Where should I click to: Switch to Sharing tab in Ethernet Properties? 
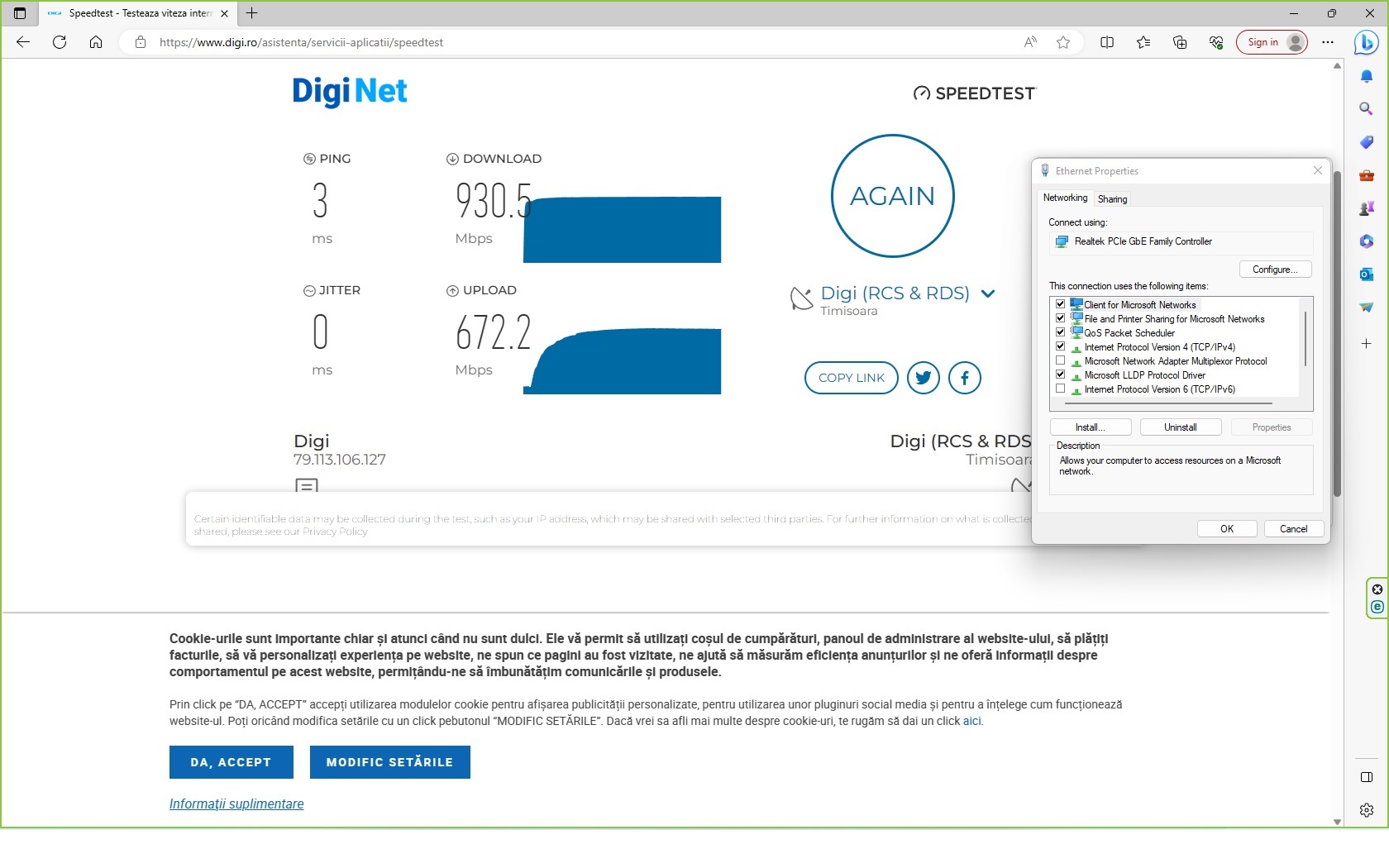(1112, 199)
